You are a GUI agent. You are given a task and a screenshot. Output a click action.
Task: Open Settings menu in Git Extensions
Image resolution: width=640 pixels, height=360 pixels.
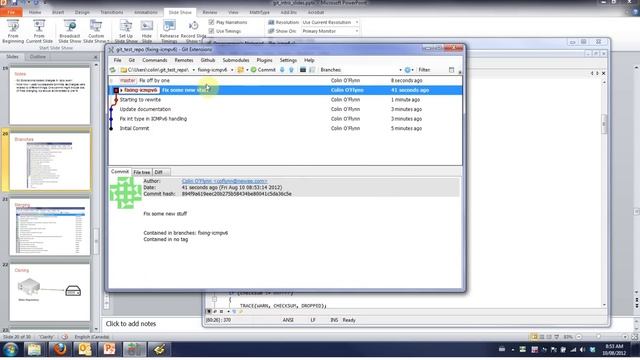(x=288, y=60)
